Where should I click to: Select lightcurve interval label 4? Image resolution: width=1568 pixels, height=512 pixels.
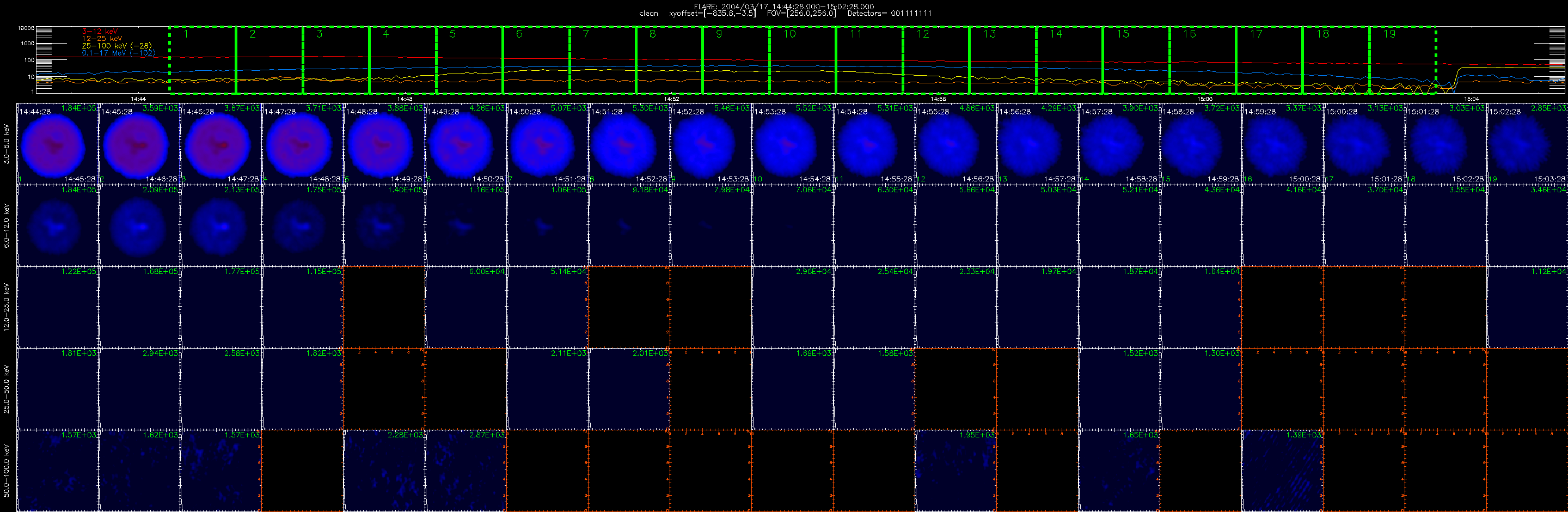tap(386, 34)
